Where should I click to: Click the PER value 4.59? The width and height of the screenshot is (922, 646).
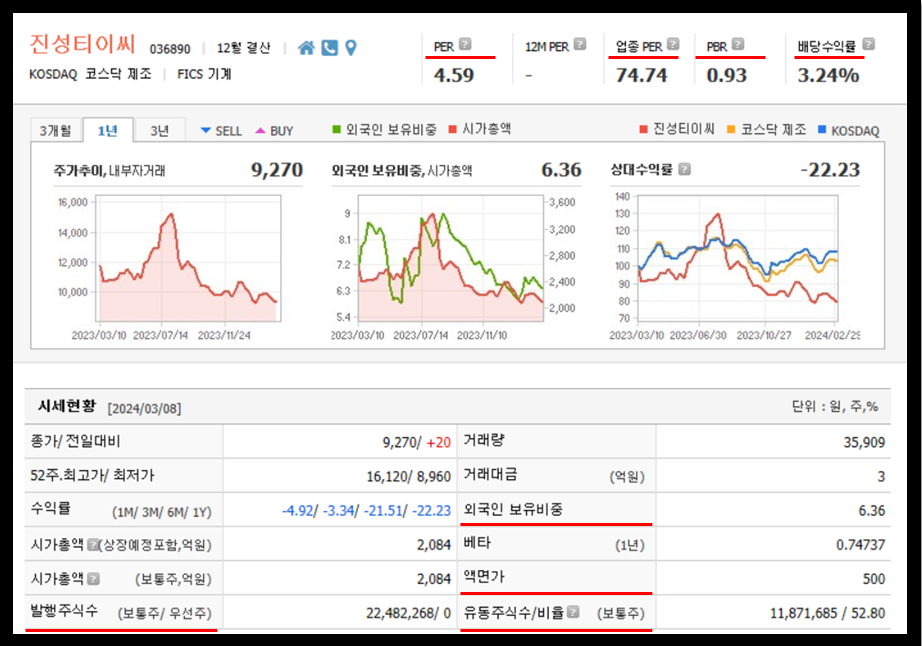pyautogui.click(x=453, y=75)
